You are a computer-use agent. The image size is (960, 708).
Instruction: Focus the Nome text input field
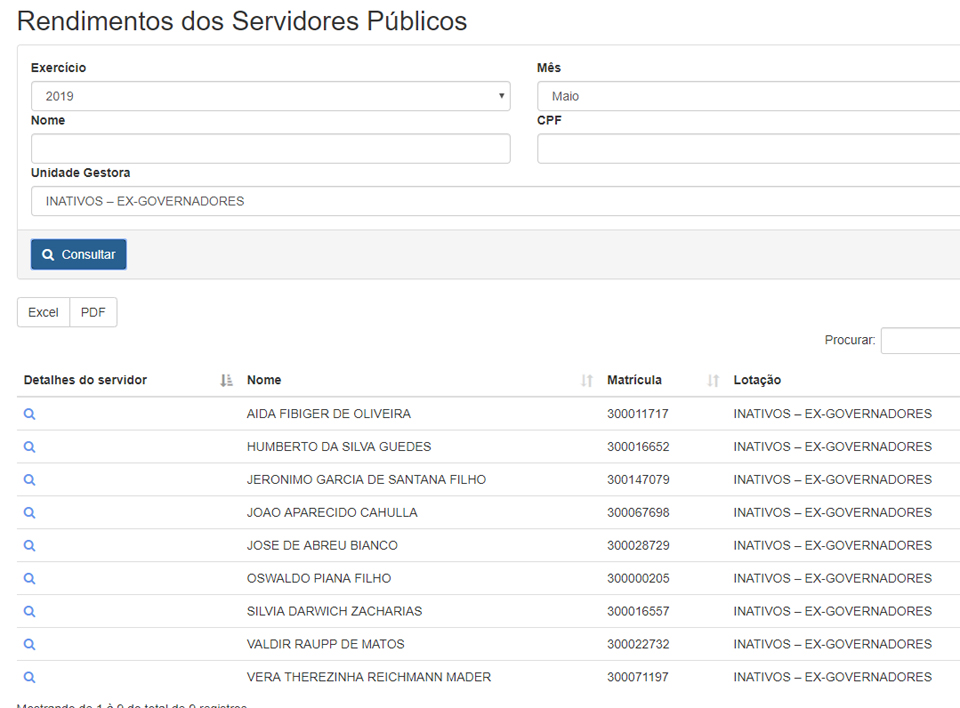coord(270,149)
